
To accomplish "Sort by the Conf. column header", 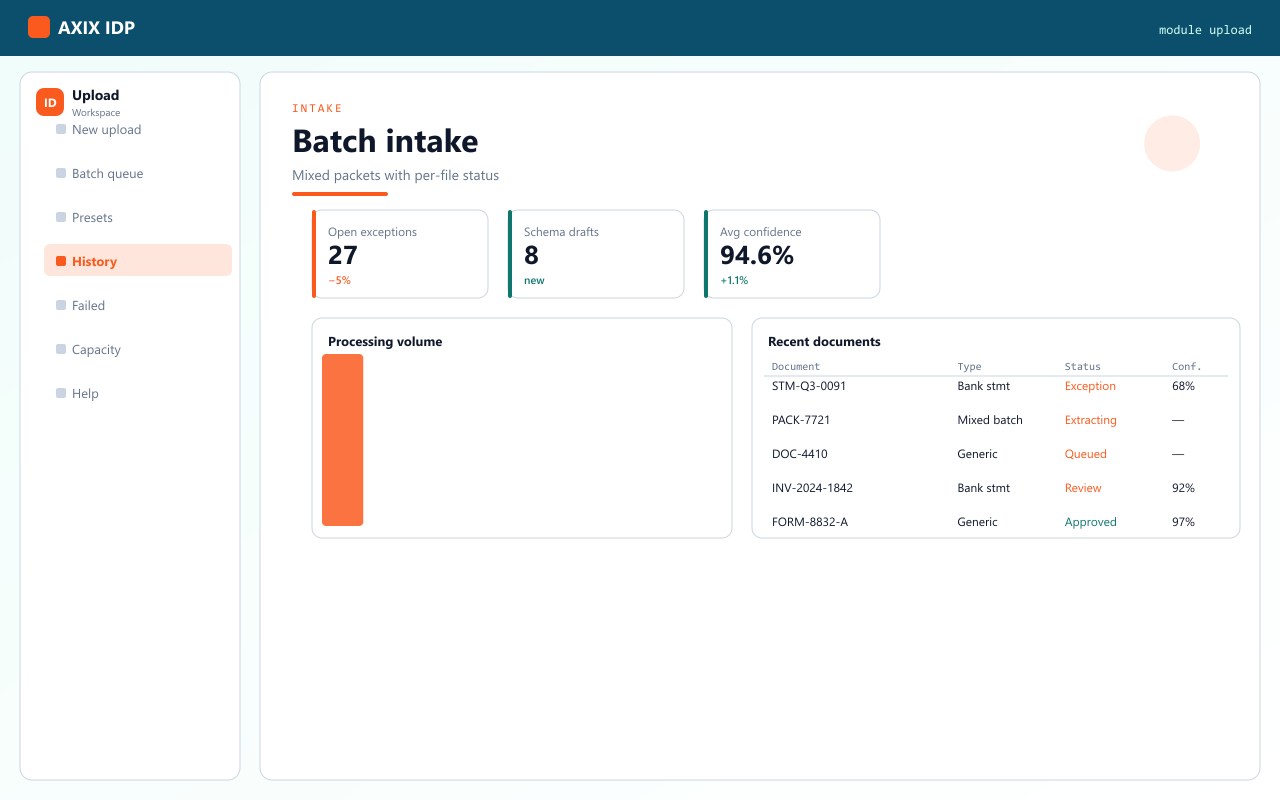I will [x=1187, y=367].
